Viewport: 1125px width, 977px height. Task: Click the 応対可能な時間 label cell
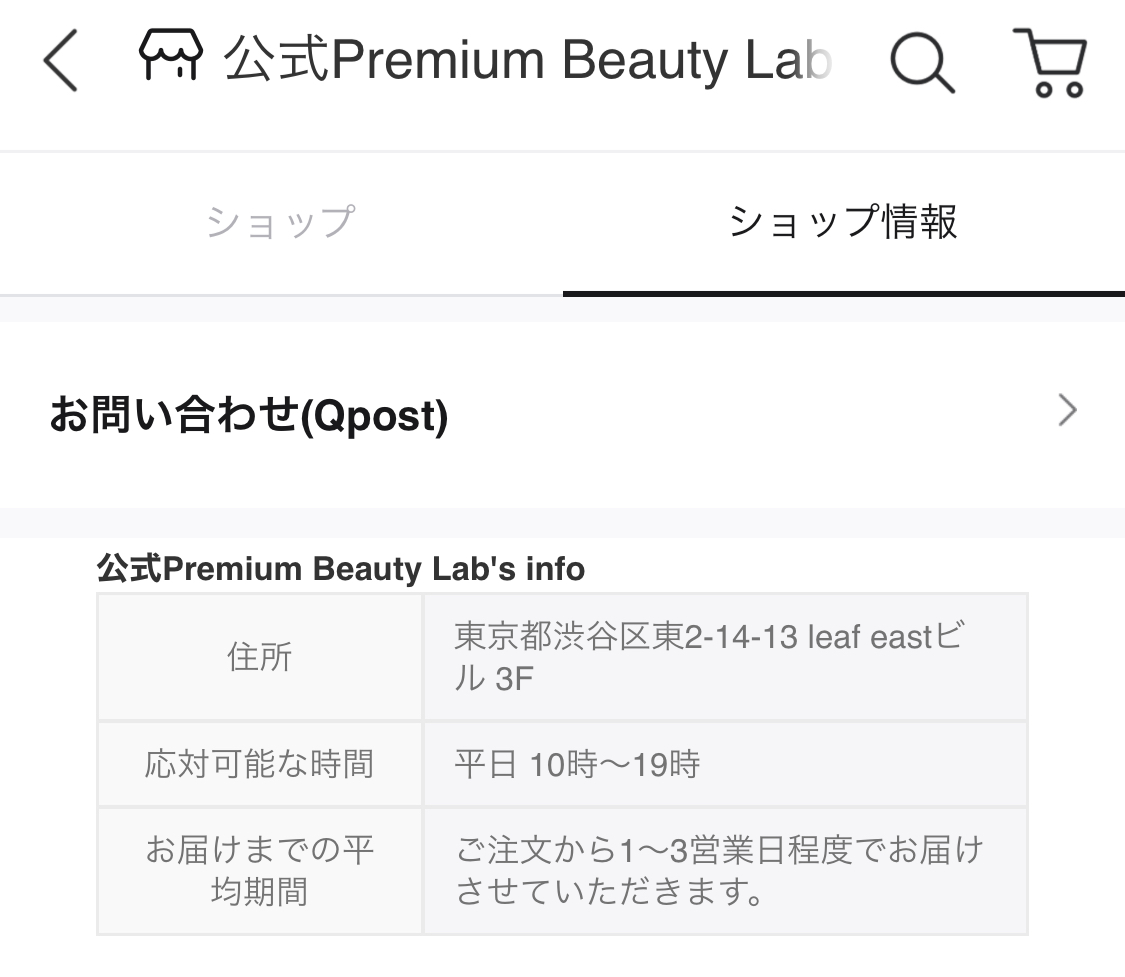260,764
